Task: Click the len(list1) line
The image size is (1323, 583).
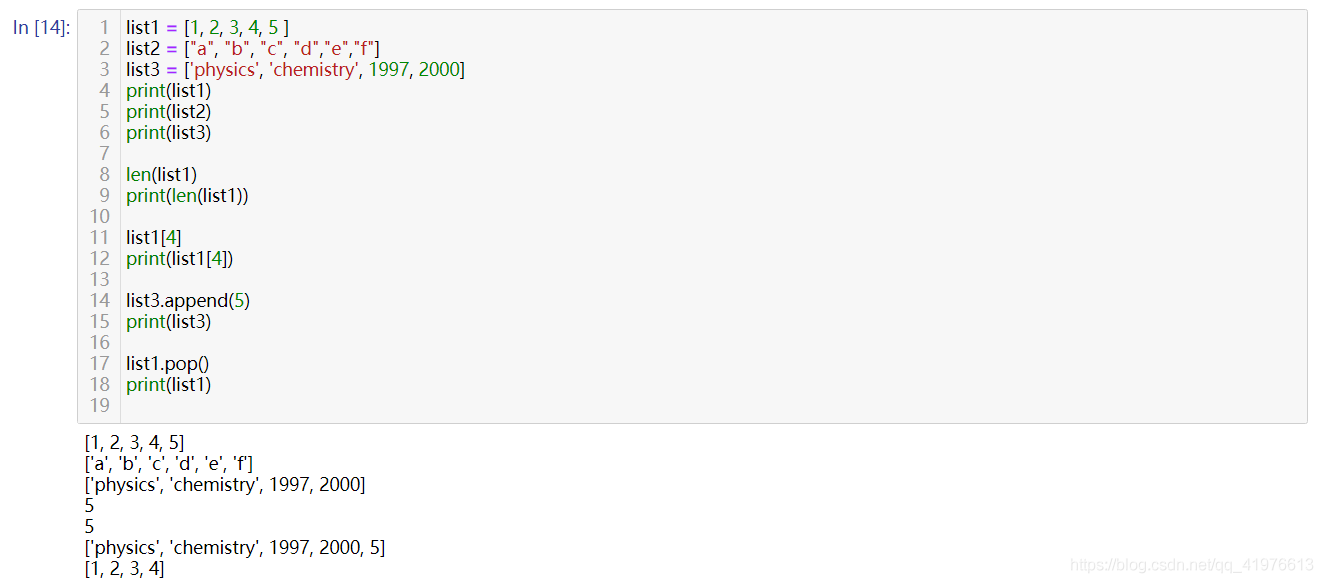Action: (x=162, y=175)
